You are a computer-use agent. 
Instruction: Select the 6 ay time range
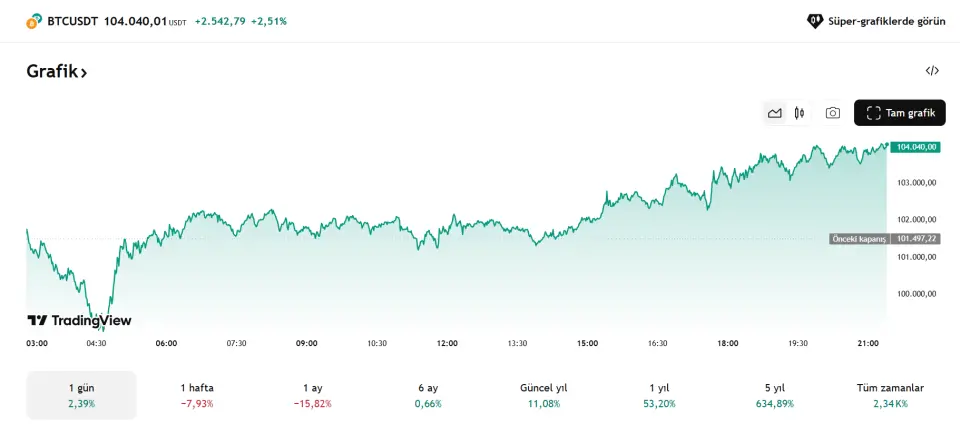click(428, 395)
